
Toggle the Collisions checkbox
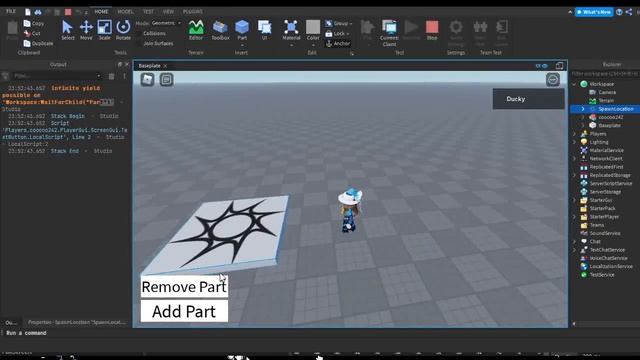tap(140, 33)
